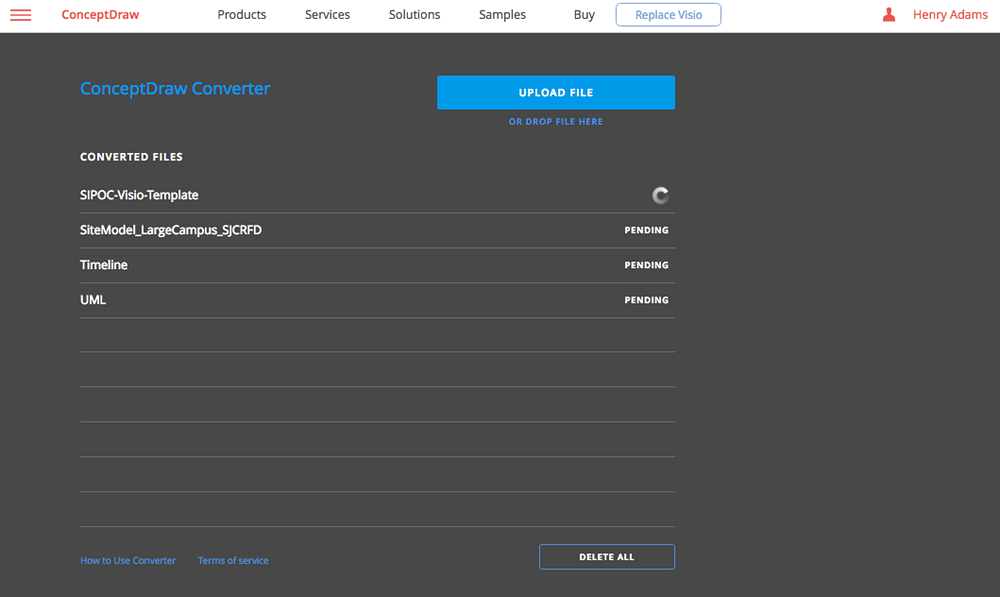This screenshot has height=597, width=1000.
Task: Select the SiteModel_LargeCampus_SJCRFD file name
Action: pyautogui.click(x=171, y=230)
